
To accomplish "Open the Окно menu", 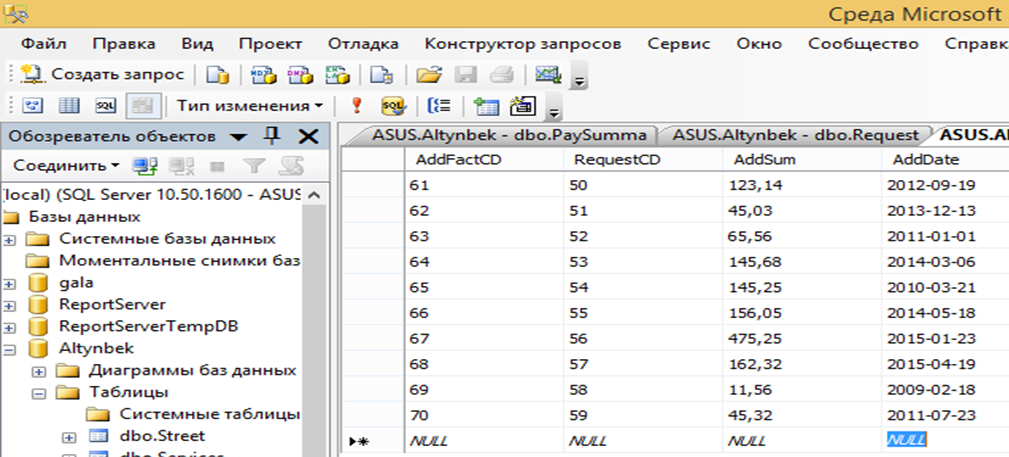I will (x=759, y=44).
